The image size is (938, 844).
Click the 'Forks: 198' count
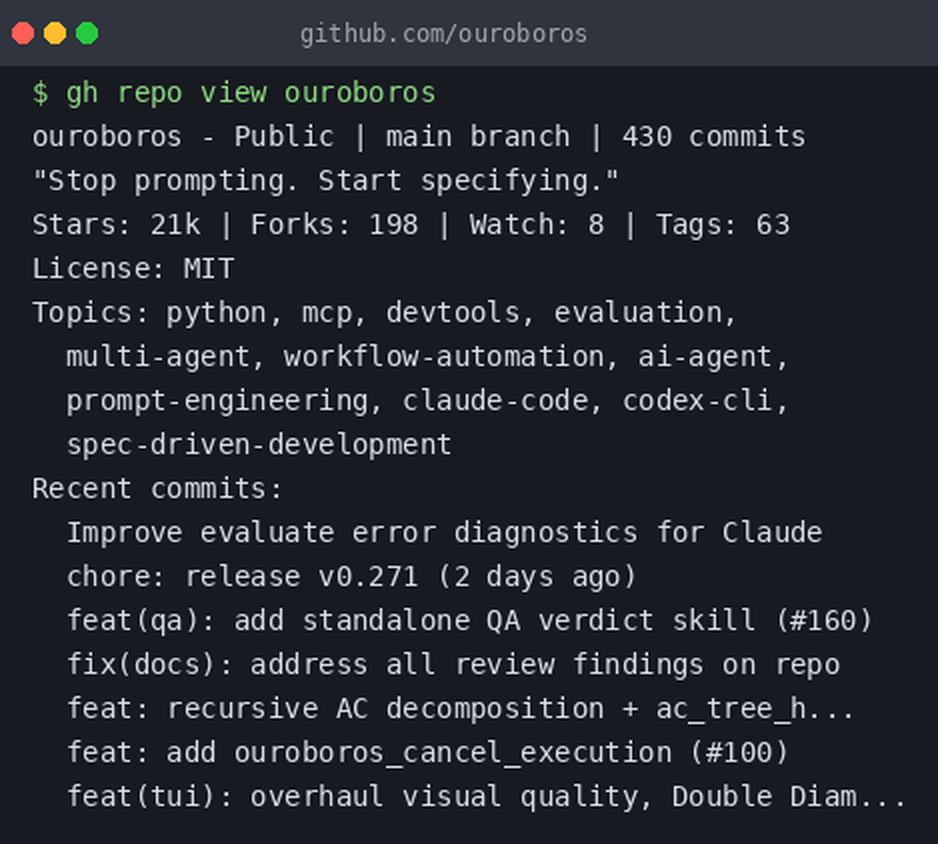(x=334, y=225)
